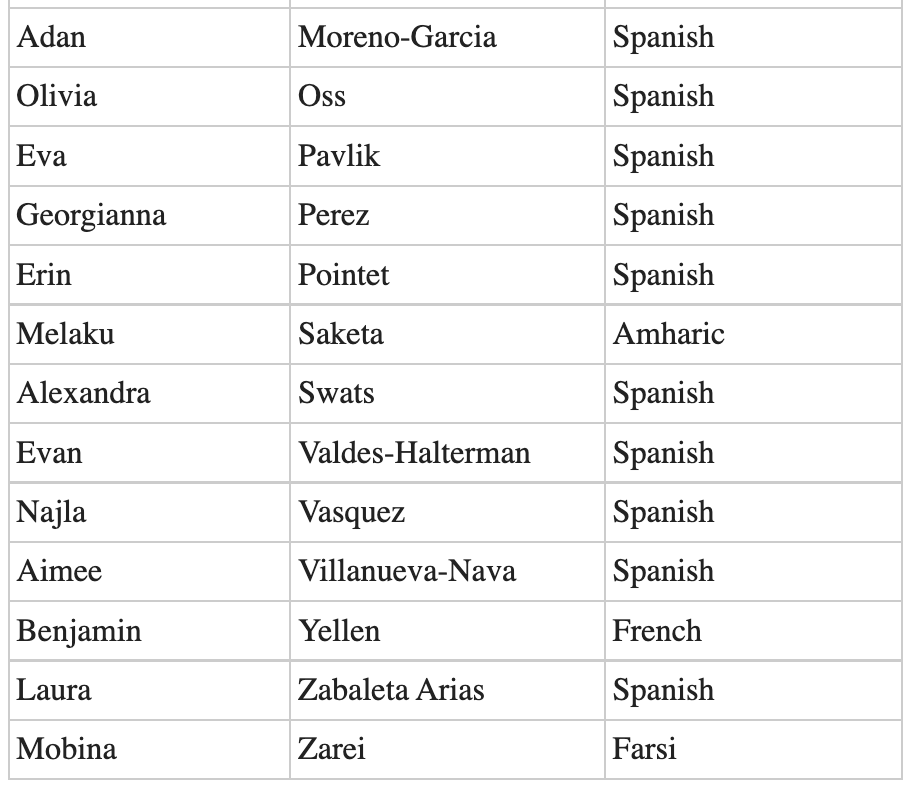Select the 'Moreno-Garcia' last name cell

pos(397,38)
